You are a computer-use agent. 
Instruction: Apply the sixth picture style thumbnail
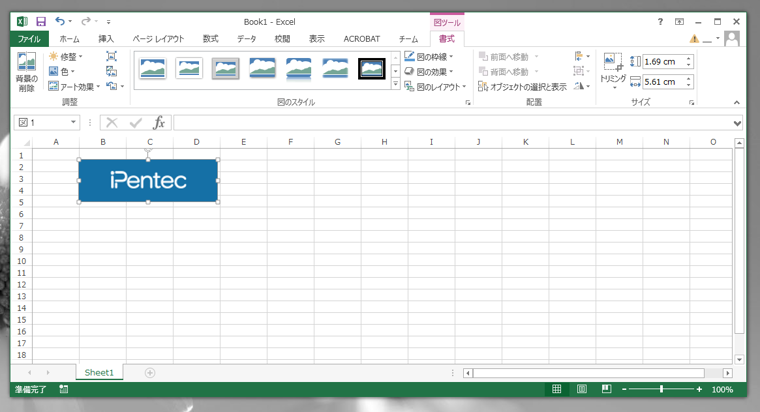(x=335, y=68)
